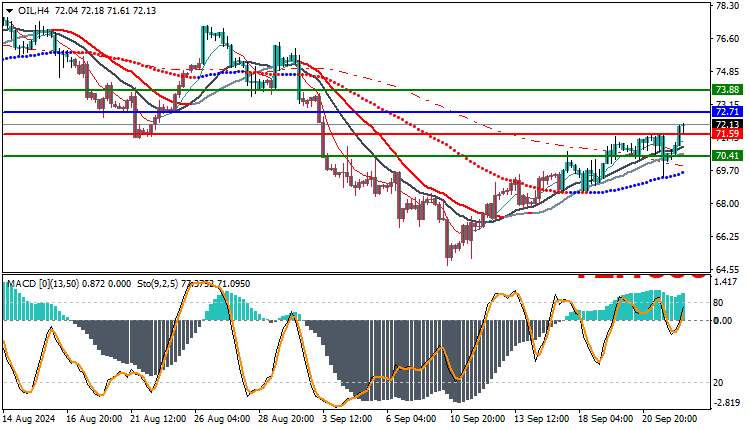Open the chart menu arrow beside OIL,H4

[x=10, y=11]
